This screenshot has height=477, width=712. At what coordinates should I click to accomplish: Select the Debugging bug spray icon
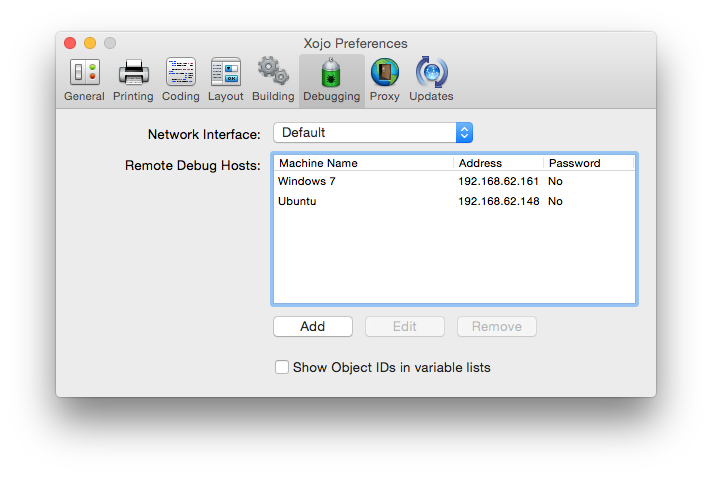point(331,73)
